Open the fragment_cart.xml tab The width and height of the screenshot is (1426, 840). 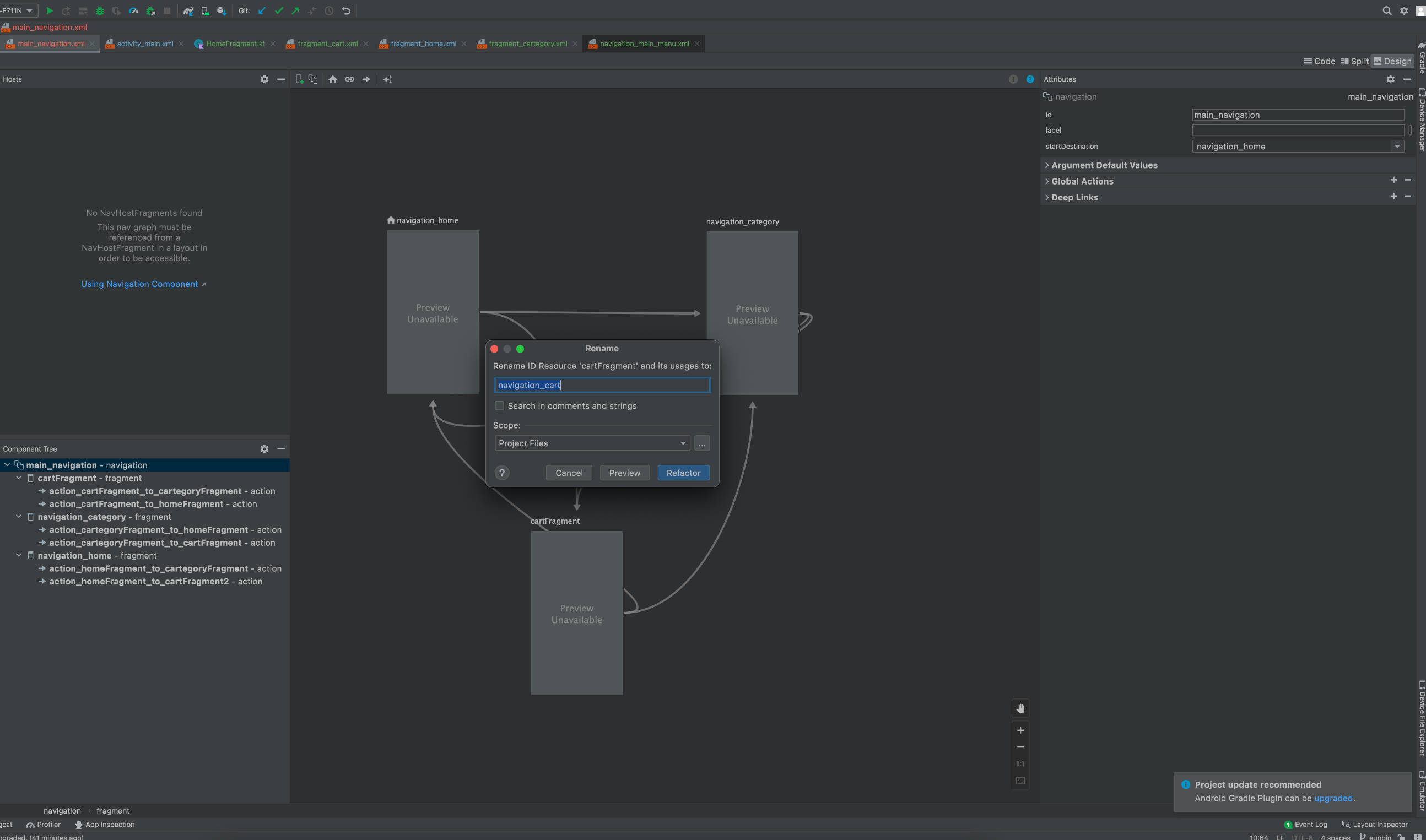click(x=327, y=44)
